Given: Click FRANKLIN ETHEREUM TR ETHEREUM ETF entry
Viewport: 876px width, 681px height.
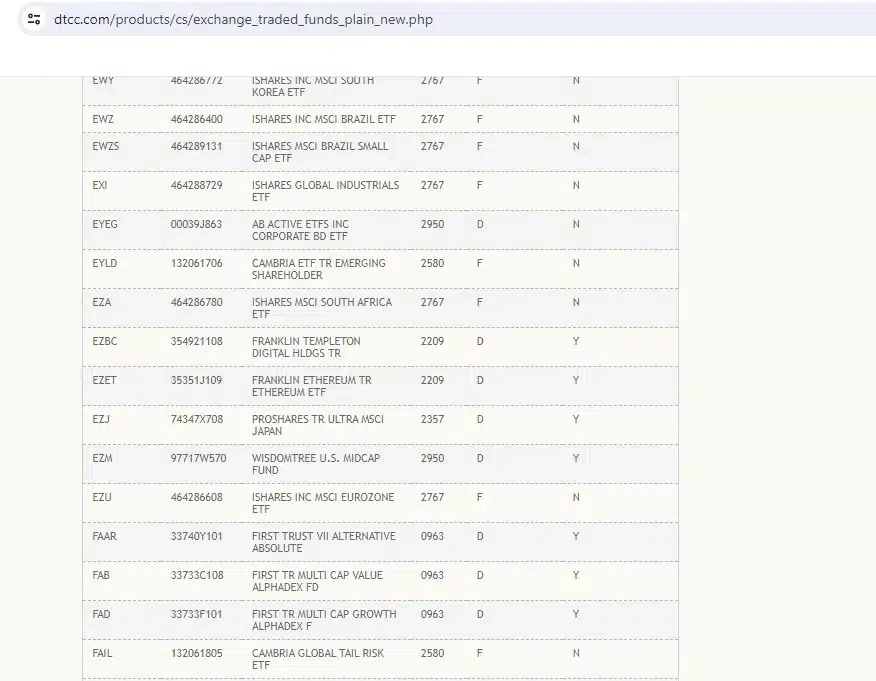Looking at the screenshot, I should tap(311, 386).
